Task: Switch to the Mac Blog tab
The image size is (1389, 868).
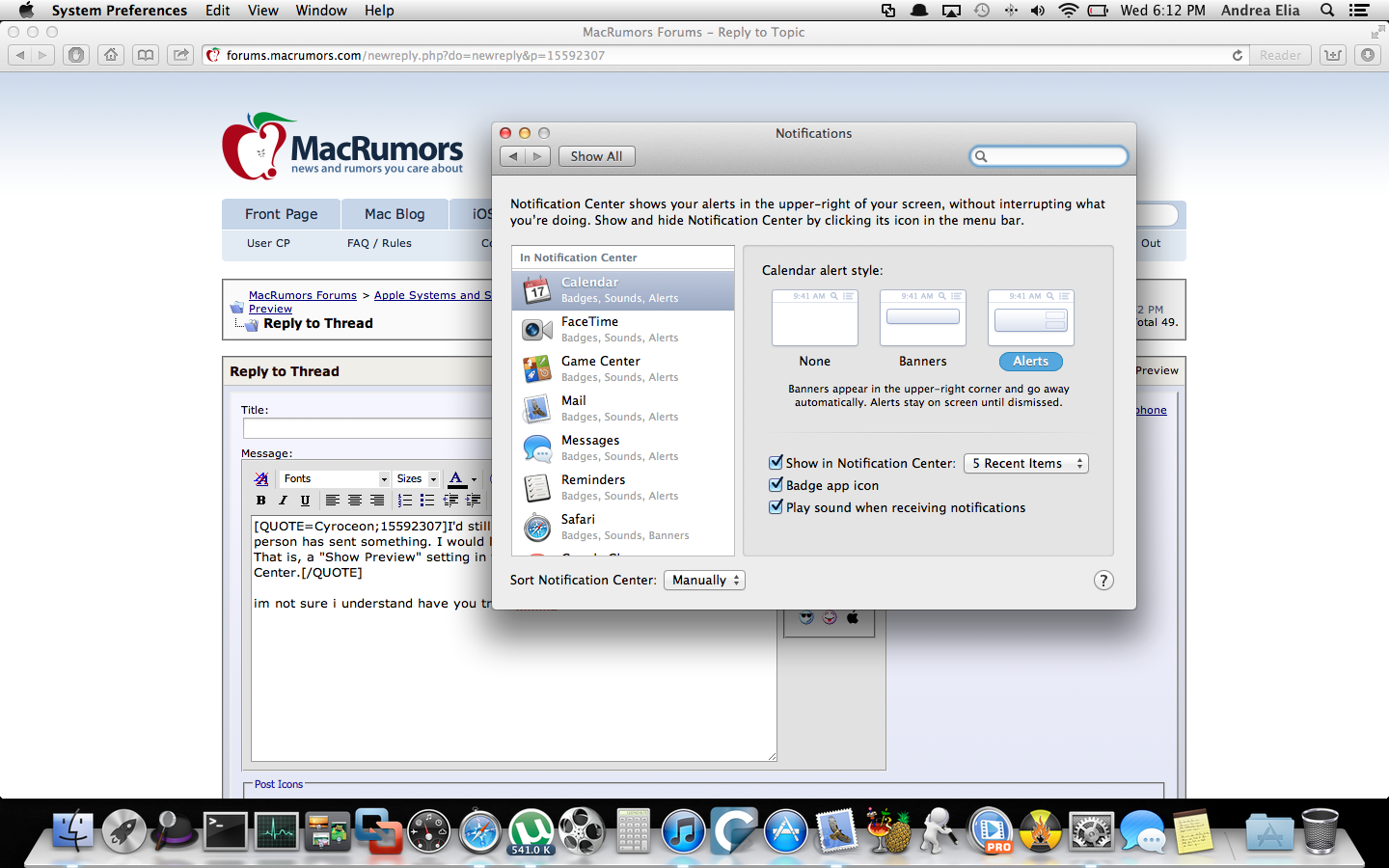Action: click(395, 214)
